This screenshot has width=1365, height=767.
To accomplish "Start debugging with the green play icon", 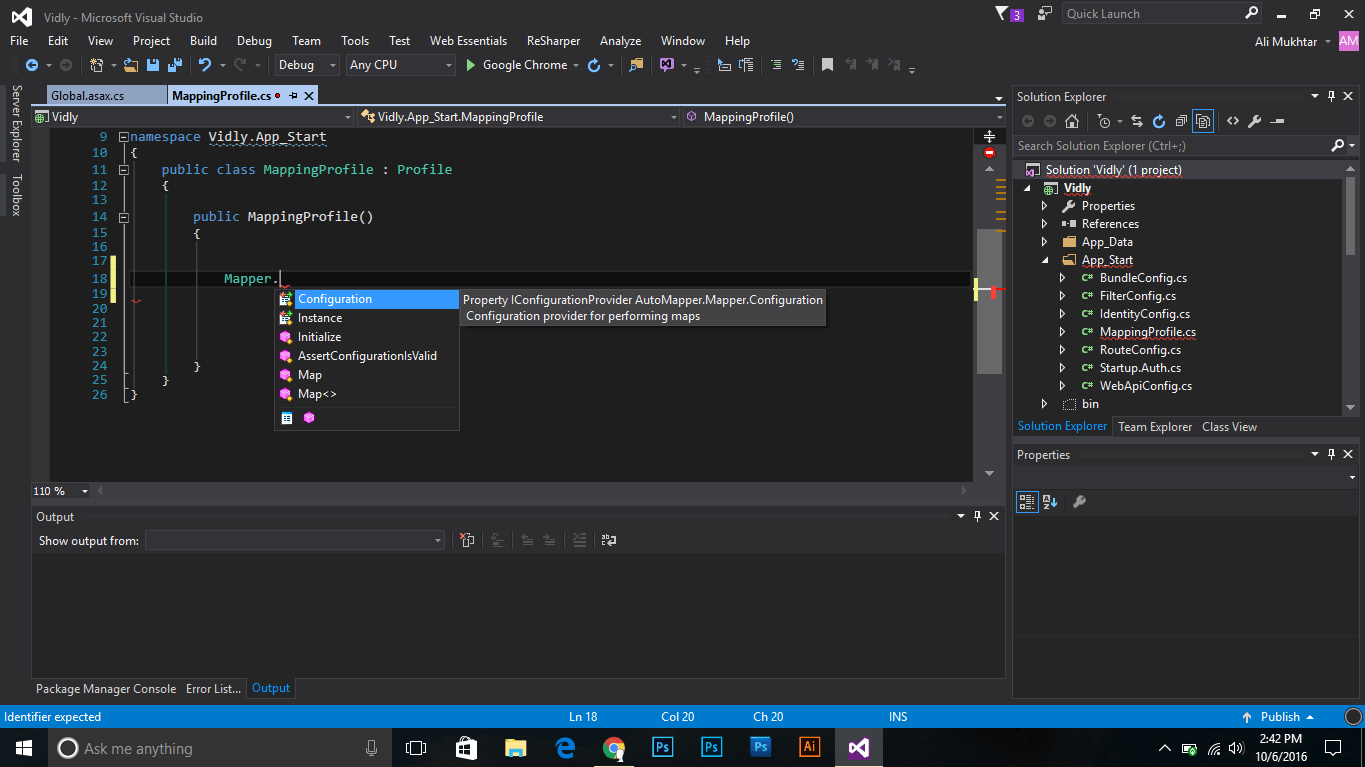I will coord(472,65).
